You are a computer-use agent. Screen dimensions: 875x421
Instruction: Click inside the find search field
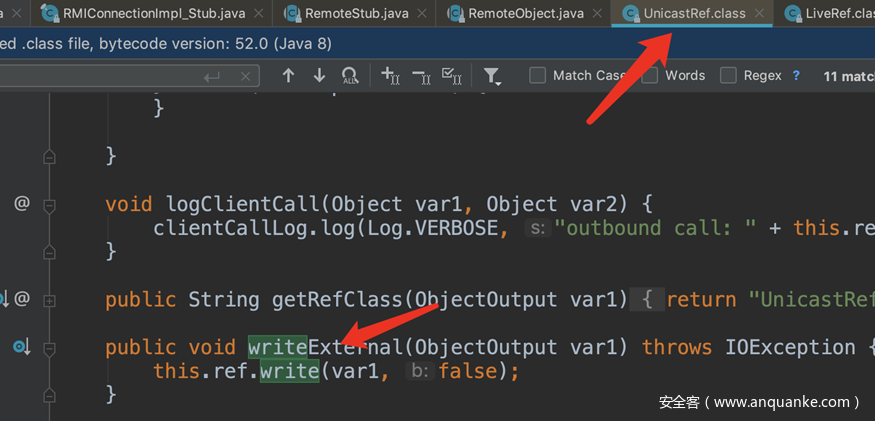(x=100, y=76)
